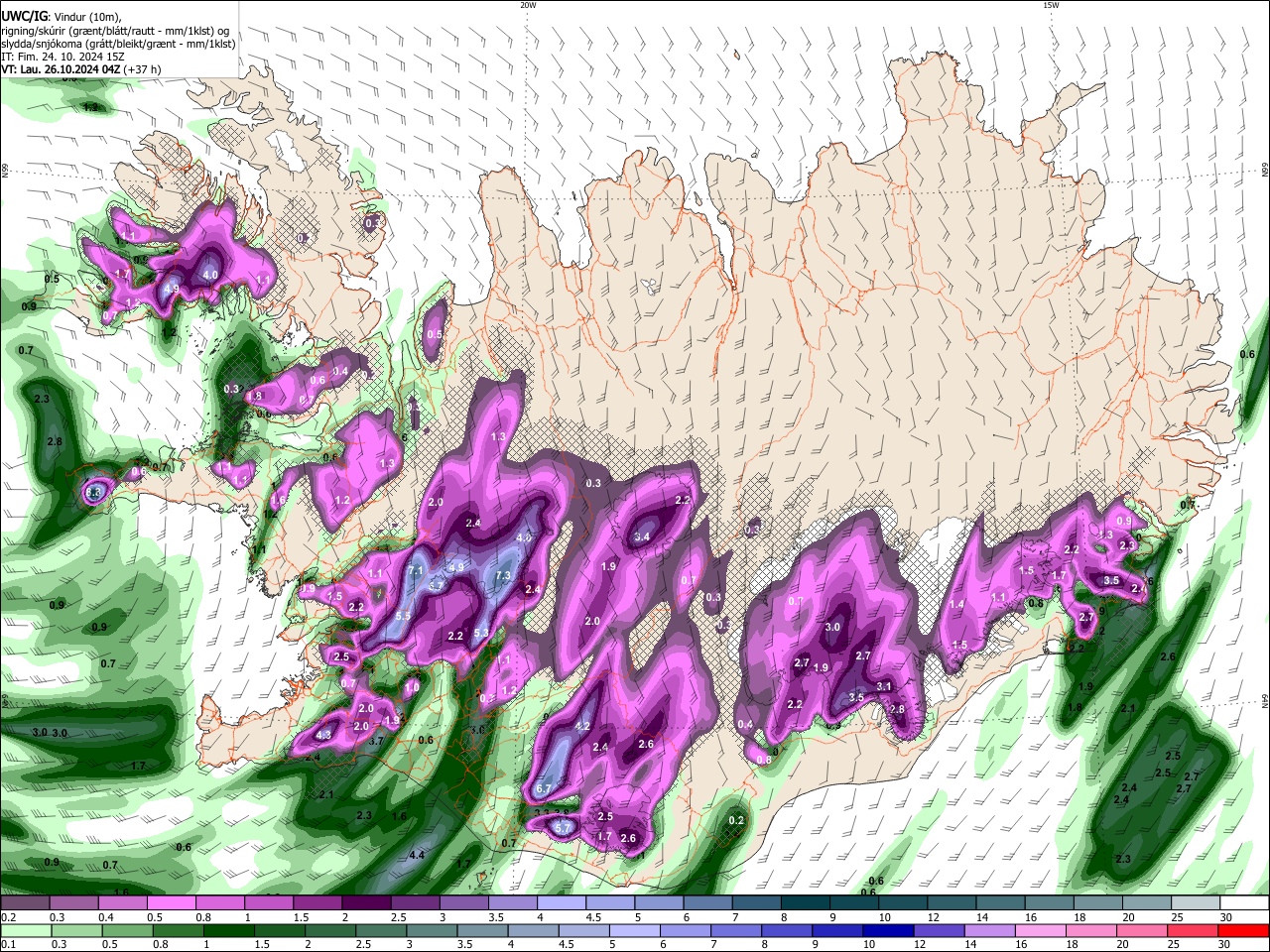The image size is (1270, 952).
Task: Click the '4.3' value near southwest coast
Action: tap(323, 736)
